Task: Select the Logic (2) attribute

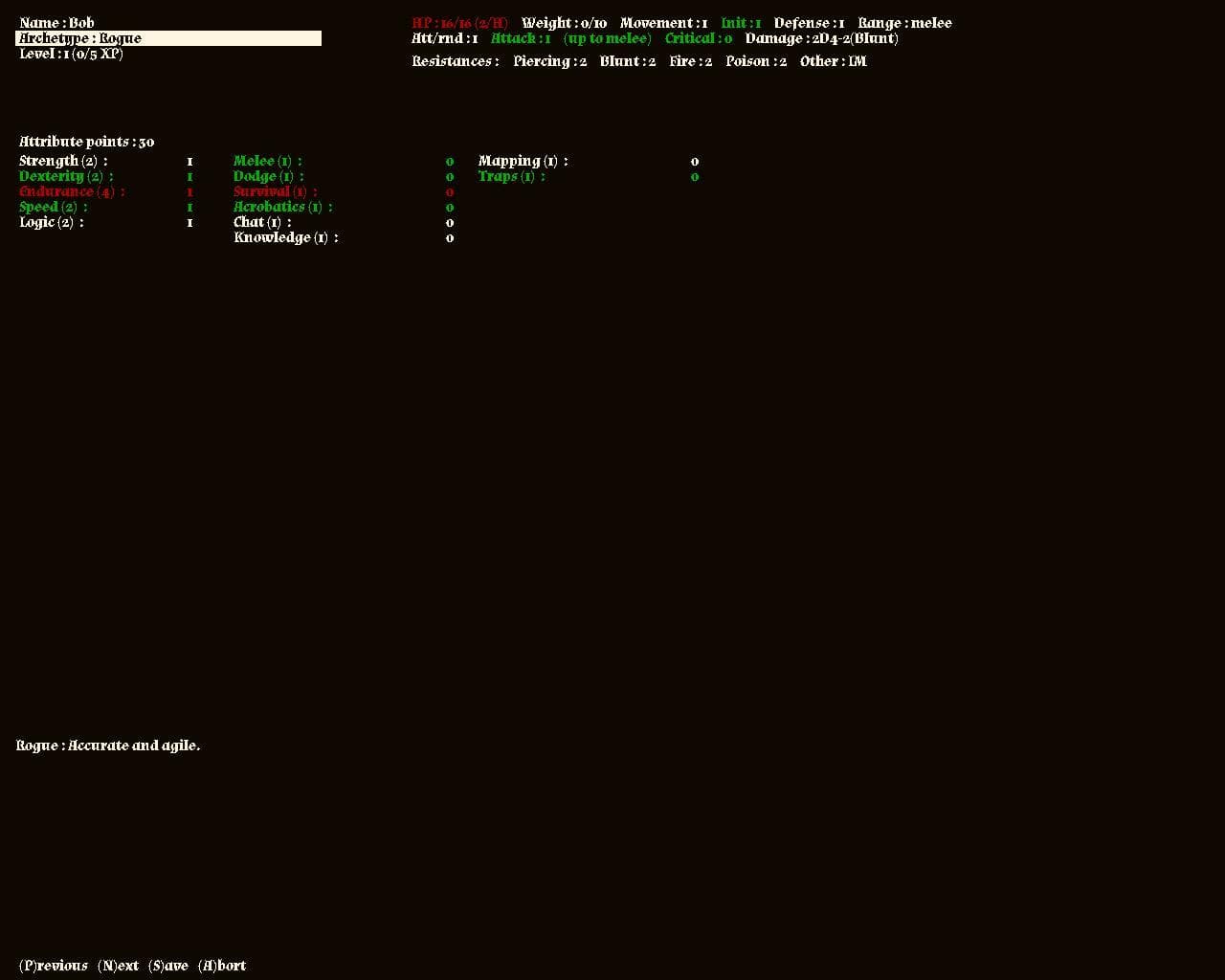Action: (x=52, y=222)
